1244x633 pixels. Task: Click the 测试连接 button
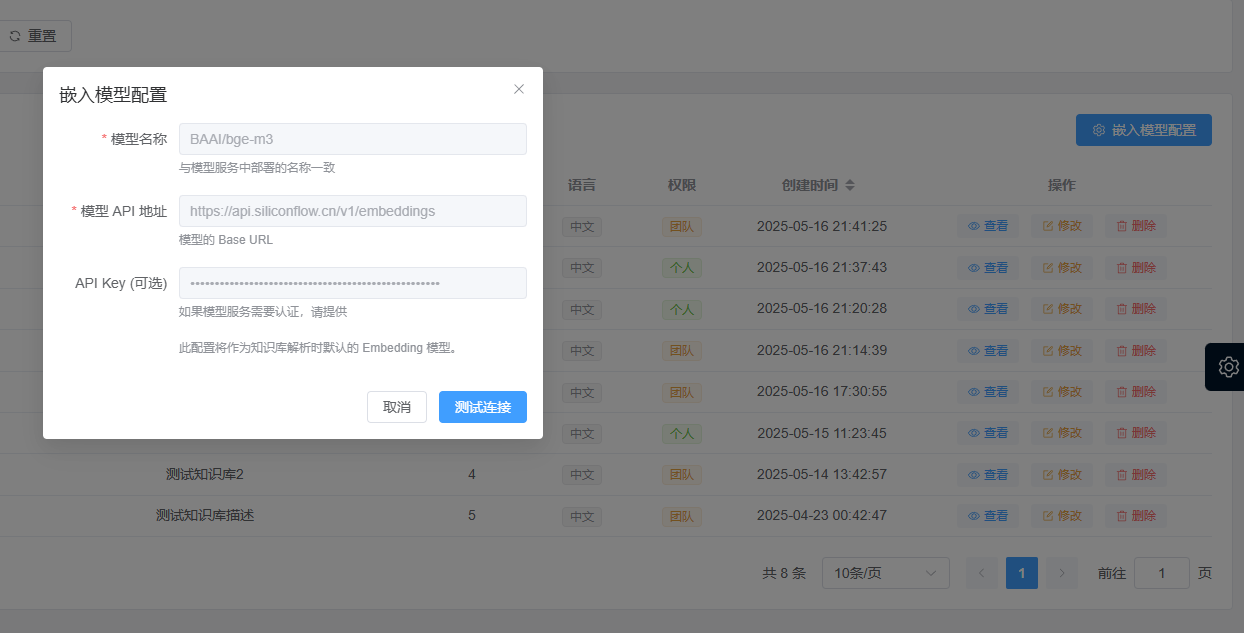tap(483, 407)
